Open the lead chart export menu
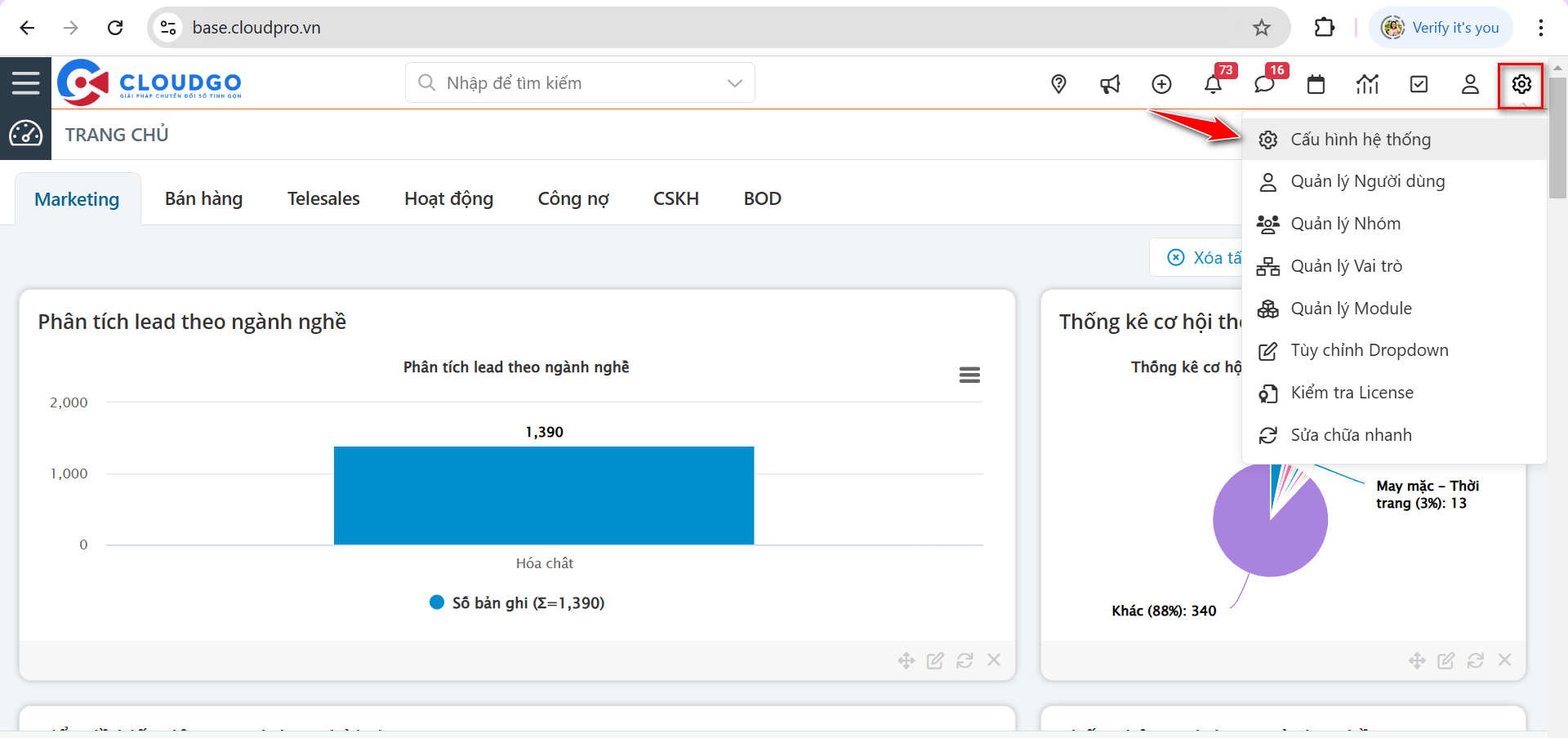The width and height of the screenshot is (1568, 738). [x=969, y=375]
